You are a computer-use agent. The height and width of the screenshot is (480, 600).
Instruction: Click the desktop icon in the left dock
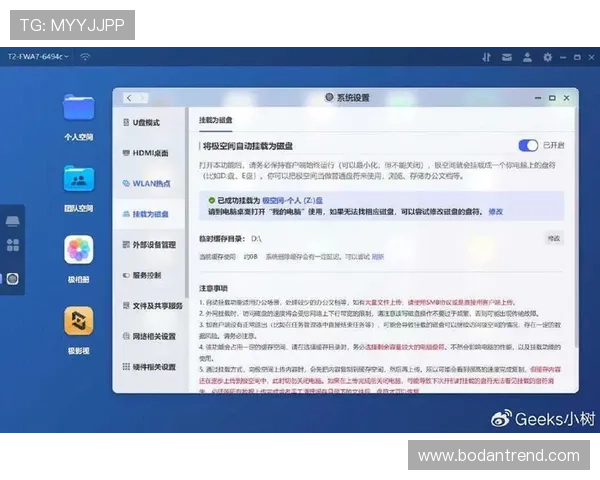[x=12, y=221]
